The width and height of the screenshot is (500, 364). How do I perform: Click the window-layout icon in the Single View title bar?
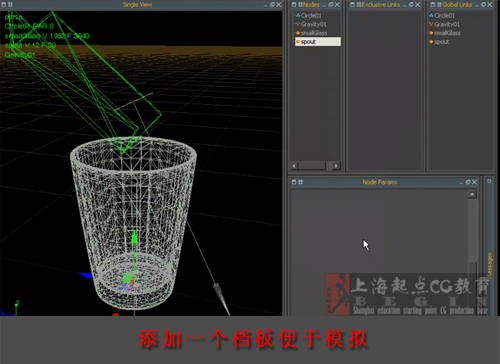point(4,5)
